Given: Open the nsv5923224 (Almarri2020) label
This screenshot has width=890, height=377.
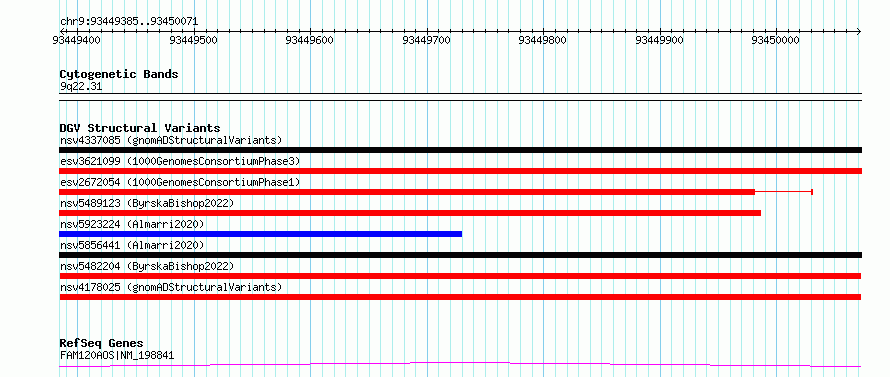Looking at the screenshot, I should (x=132, y=224).
